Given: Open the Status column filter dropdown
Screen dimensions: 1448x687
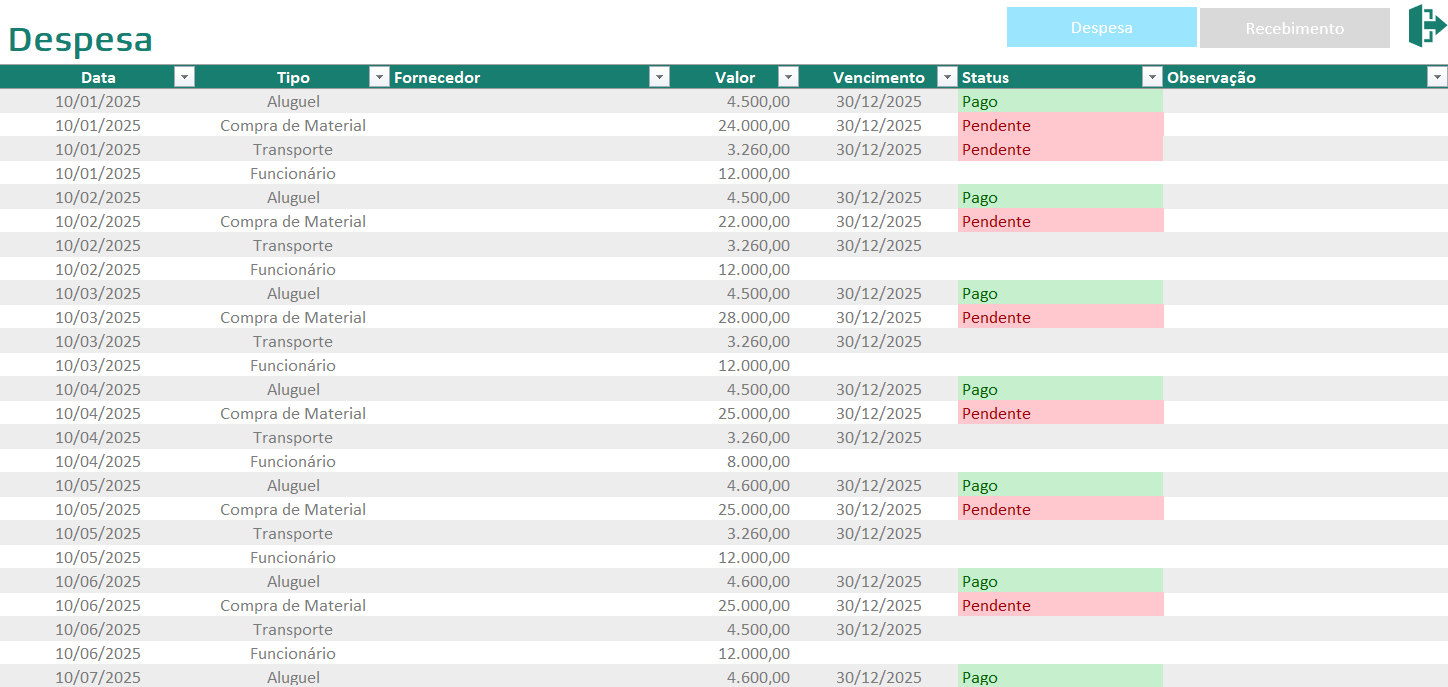Looking at the screenshot, I should point(1152,77).
